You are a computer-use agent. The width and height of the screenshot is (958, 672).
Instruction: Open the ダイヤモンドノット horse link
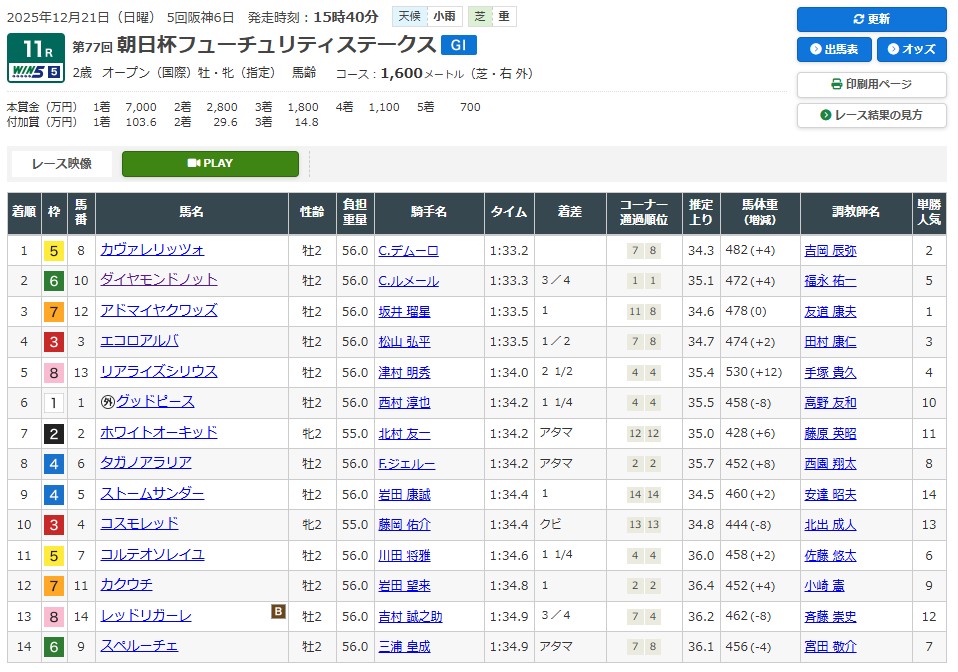point(158,280)
